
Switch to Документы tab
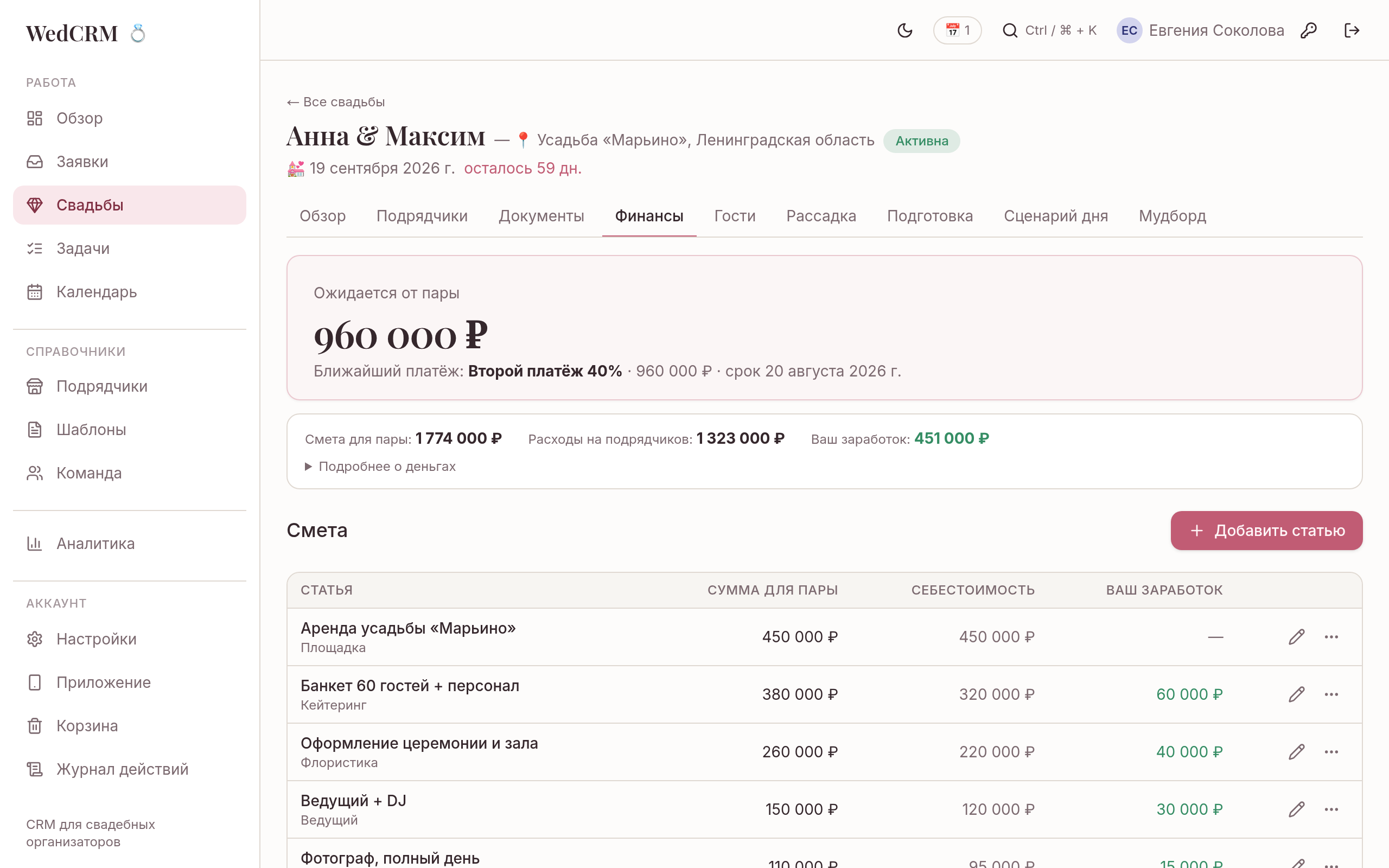[541, 216]
